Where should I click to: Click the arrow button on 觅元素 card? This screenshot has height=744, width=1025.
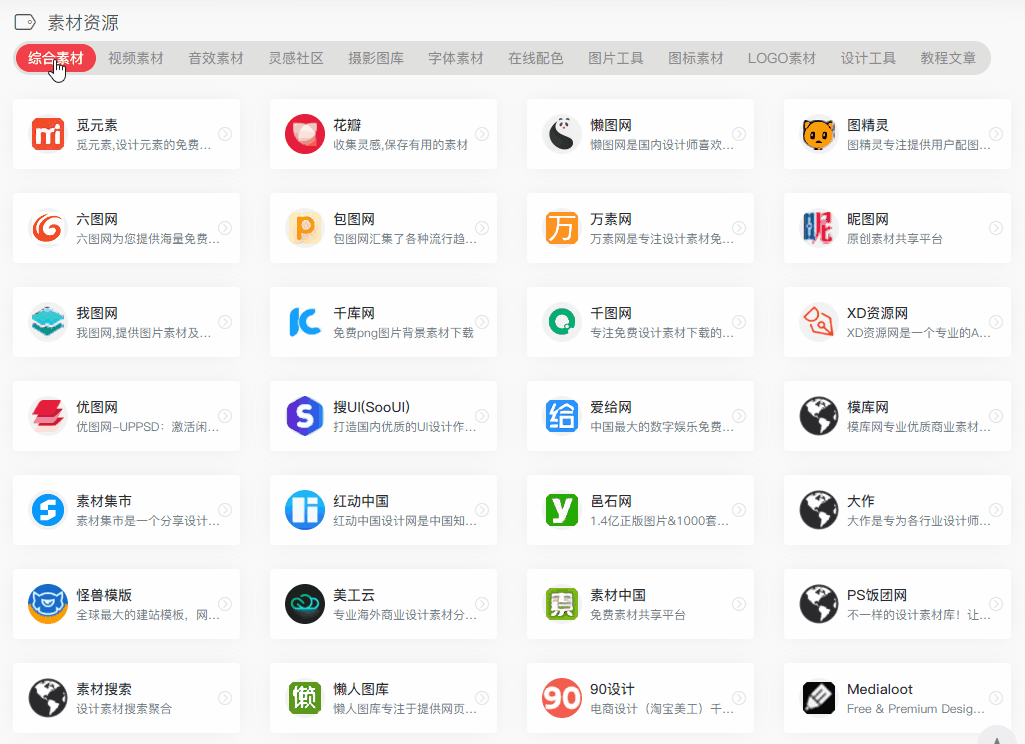pyautogui.click(x=225, y=134)
